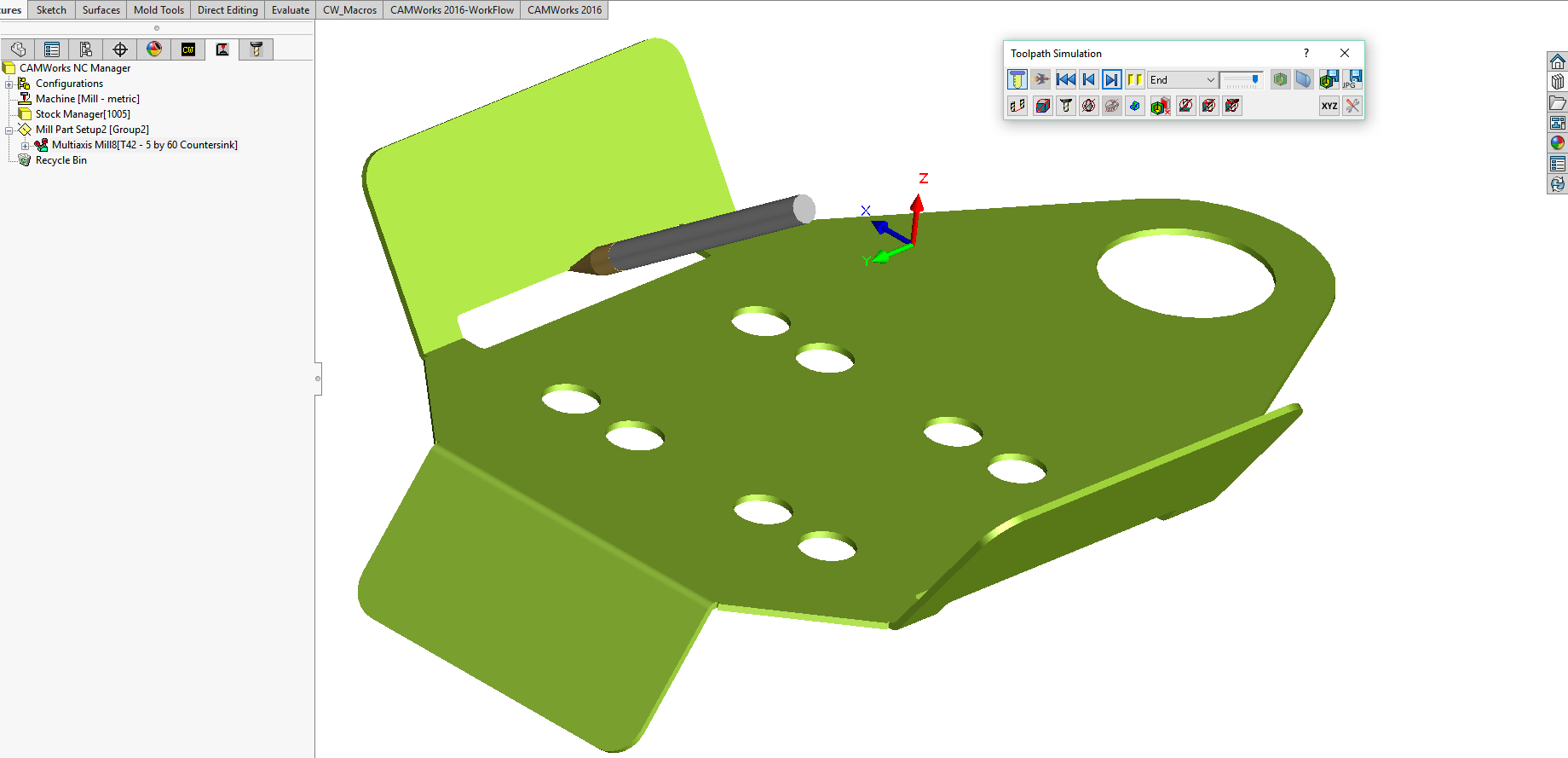Step simulation back to previous move

click(x=1088, y=80)
